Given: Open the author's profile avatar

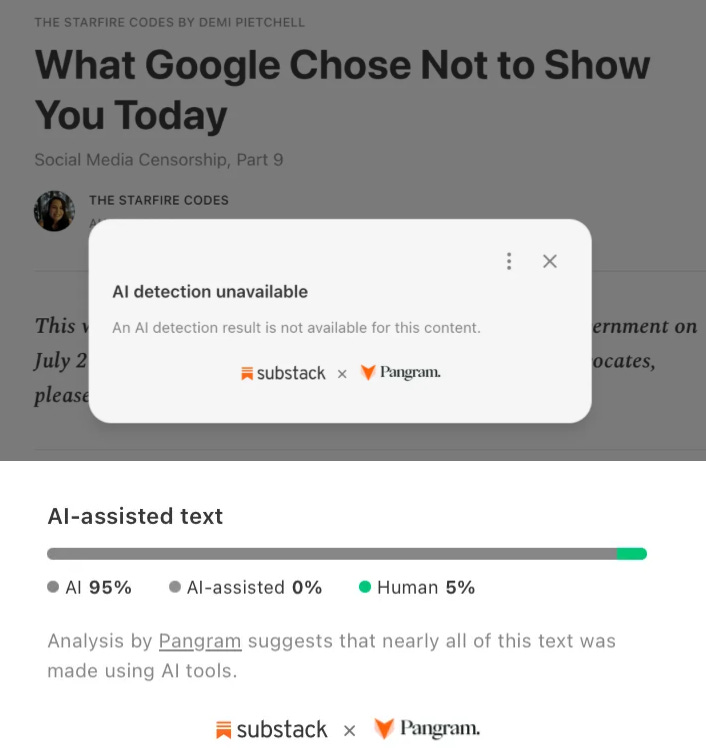Looking at the screenshot, I should (54, 211).
